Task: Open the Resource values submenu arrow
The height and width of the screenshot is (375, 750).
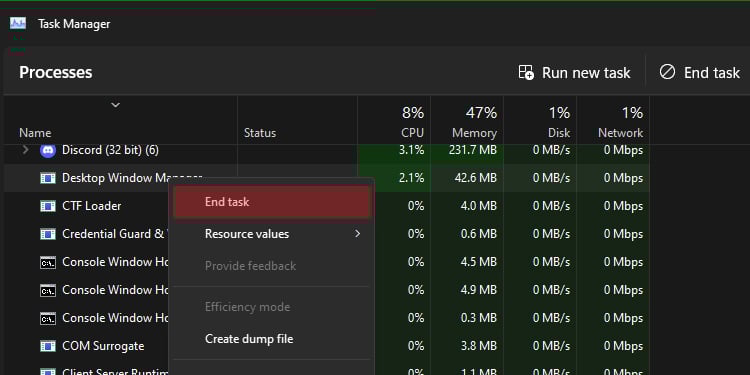Action: click(x=357, y=234)
